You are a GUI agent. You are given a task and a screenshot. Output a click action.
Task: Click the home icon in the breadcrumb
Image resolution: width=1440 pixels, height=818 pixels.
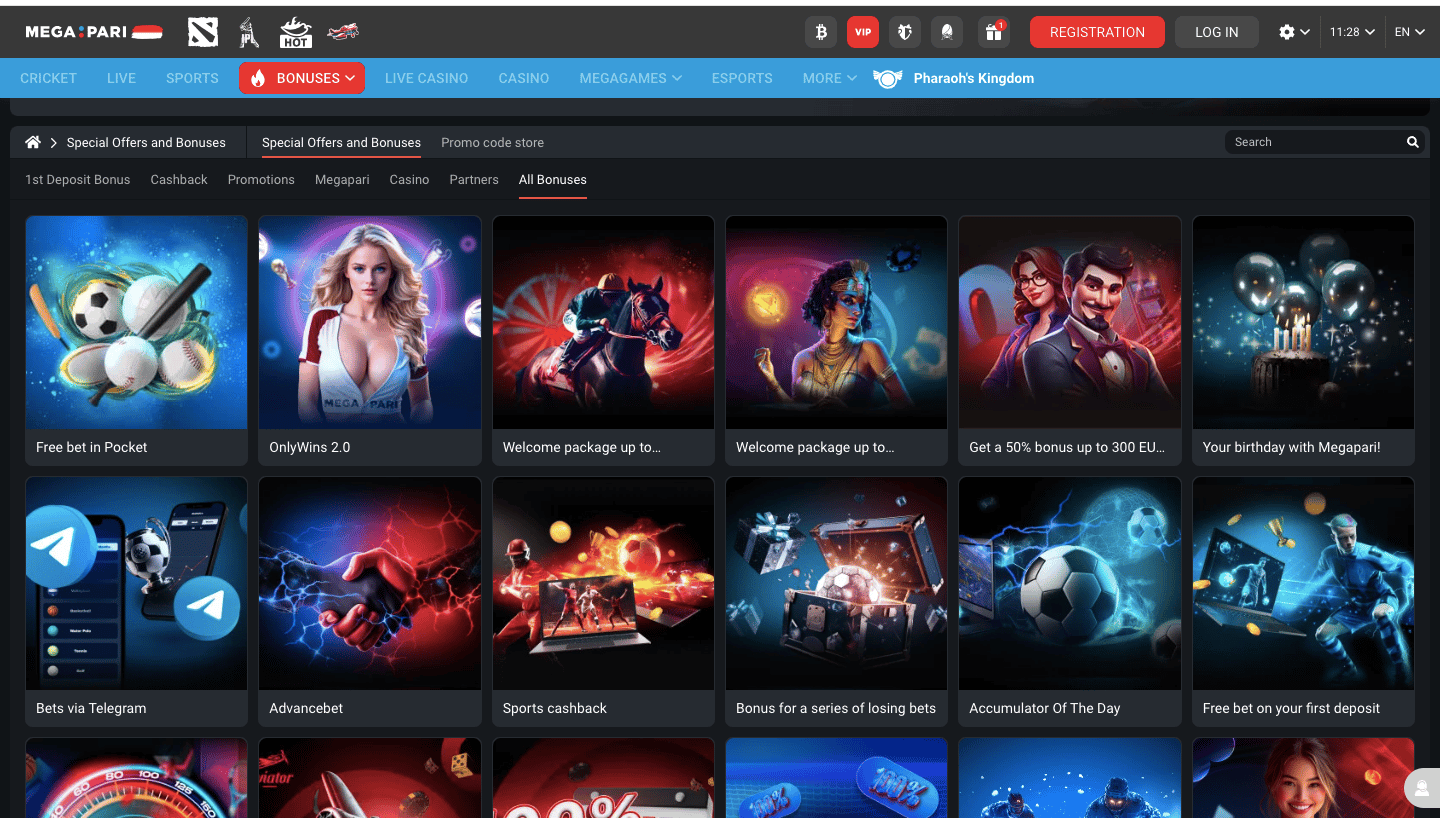33,142
